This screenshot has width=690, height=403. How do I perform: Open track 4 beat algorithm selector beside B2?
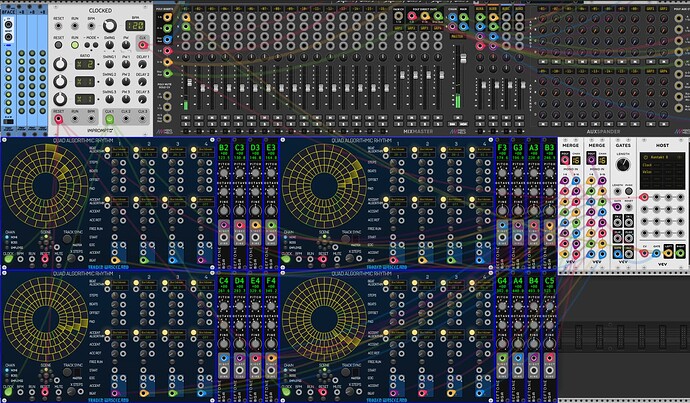coord(206,150)
